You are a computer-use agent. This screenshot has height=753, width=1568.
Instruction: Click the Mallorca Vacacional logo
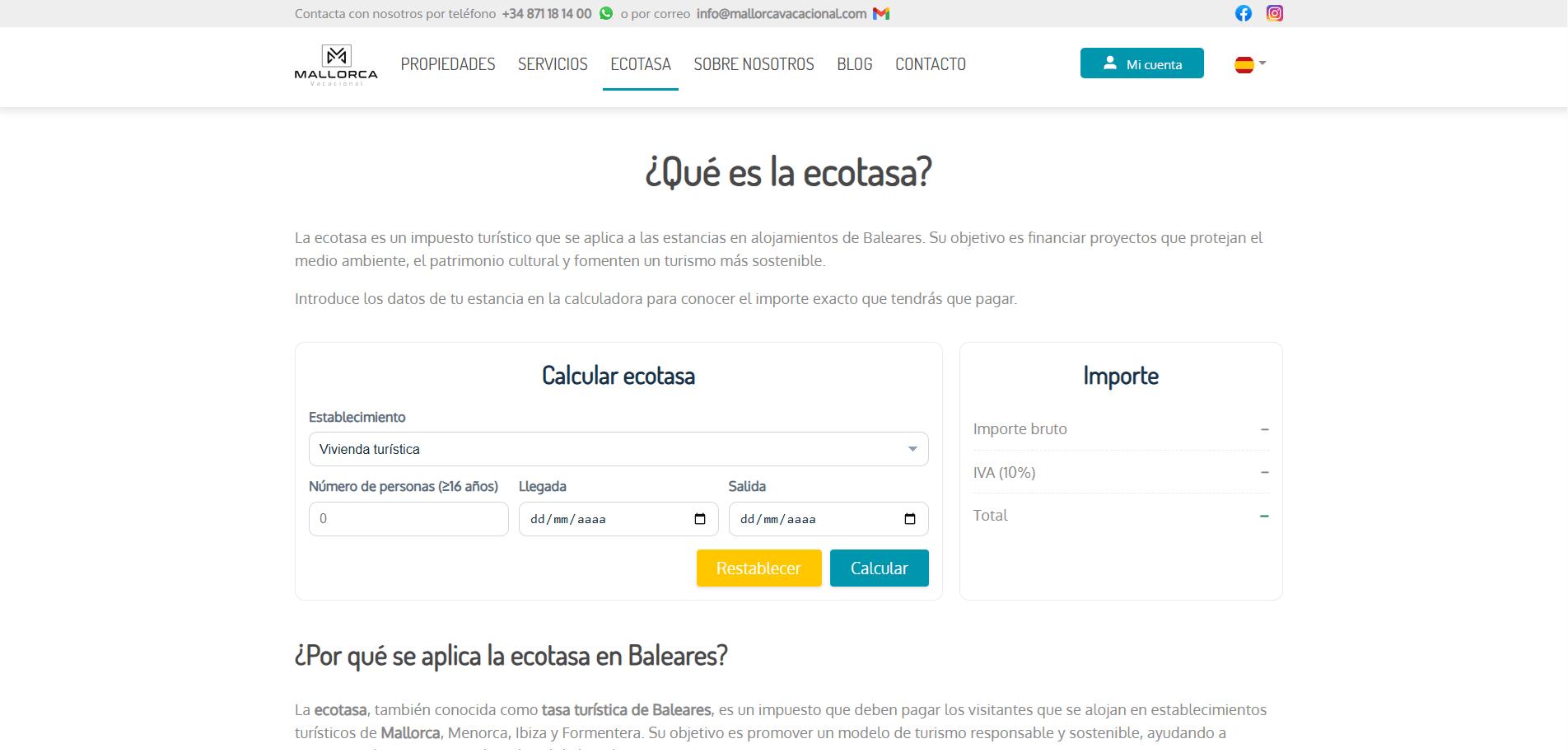[x=336, y=65]
